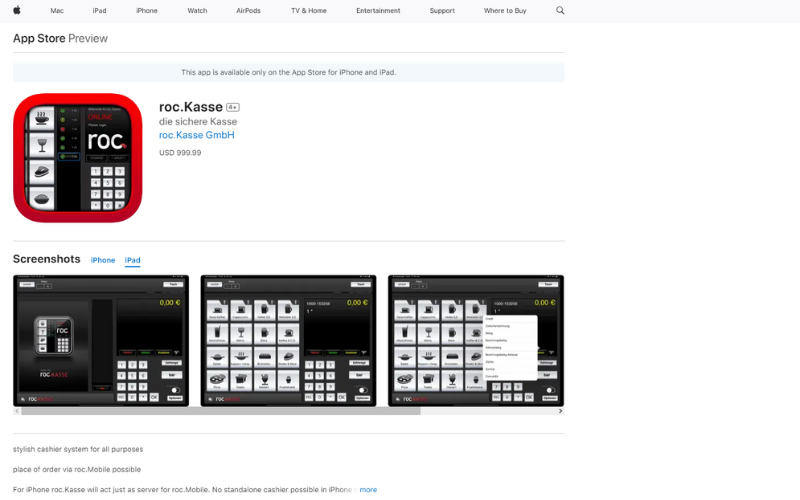Click the 4+ age rating badge

click(x=233, y=107)
